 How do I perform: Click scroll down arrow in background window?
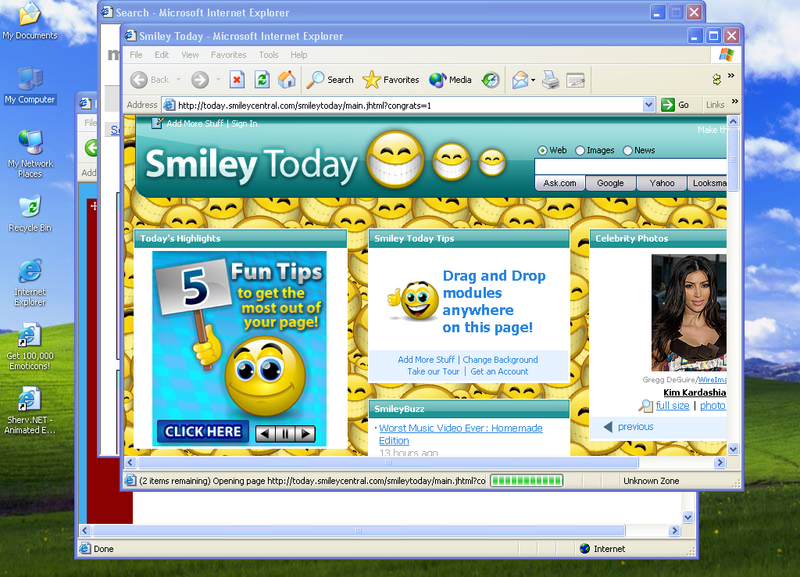[688, 517]
